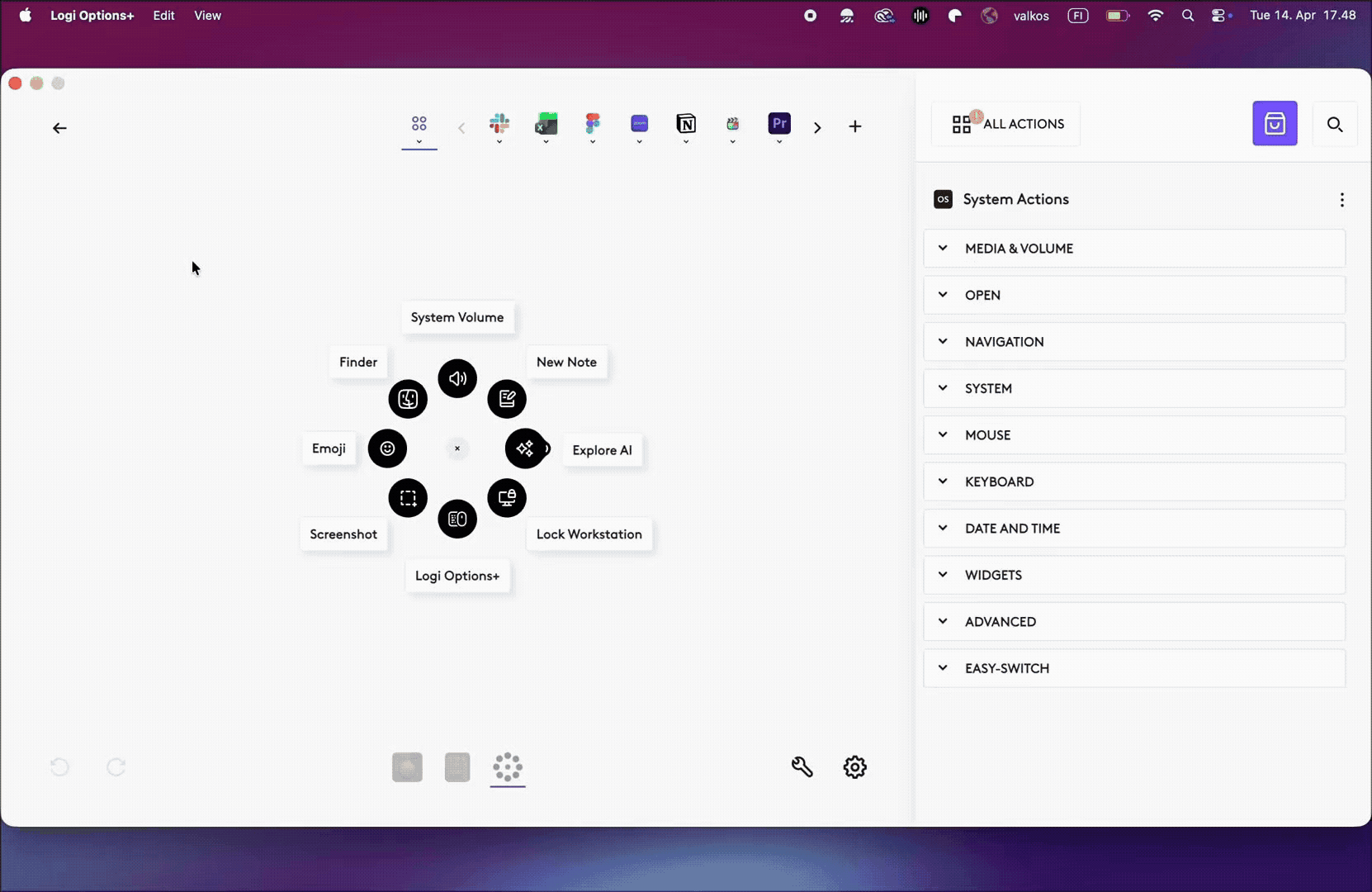Click the New Note ring icon

507,399
